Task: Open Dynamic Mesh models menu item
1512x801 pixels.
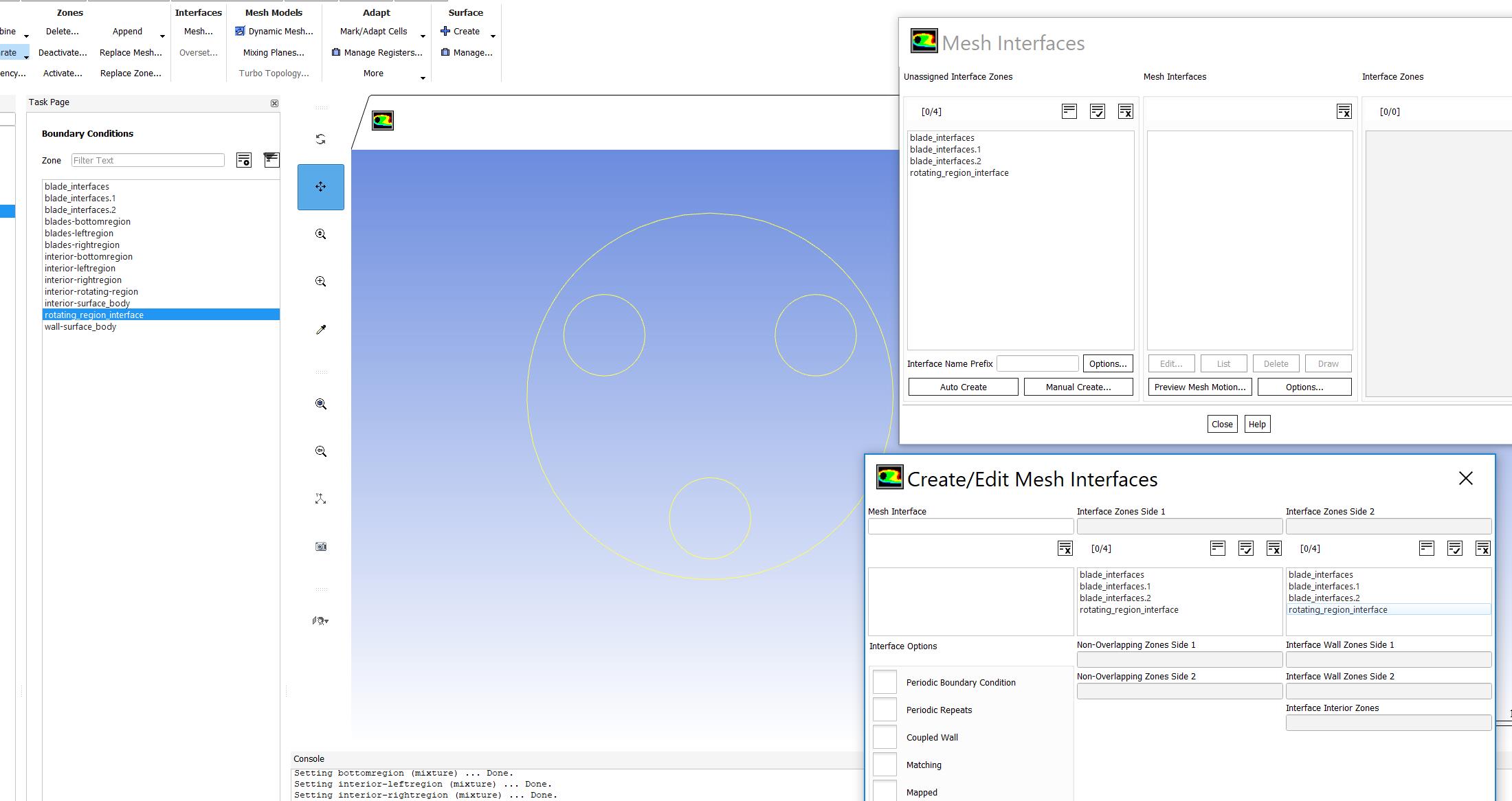Action: click(274, 32)
